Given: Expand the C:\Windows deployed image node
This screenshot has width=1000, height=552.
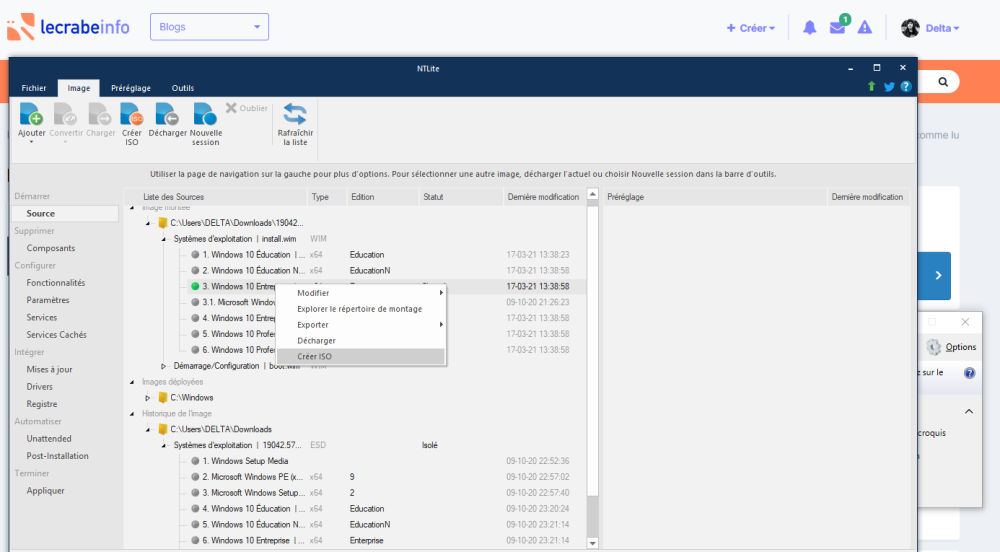Looking at the screenshot, I should coord(148,398).
